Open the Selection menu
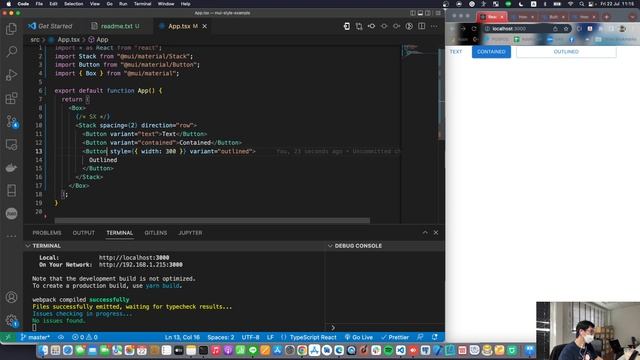The width and height of the screenshot is (640, 360). 73,4
